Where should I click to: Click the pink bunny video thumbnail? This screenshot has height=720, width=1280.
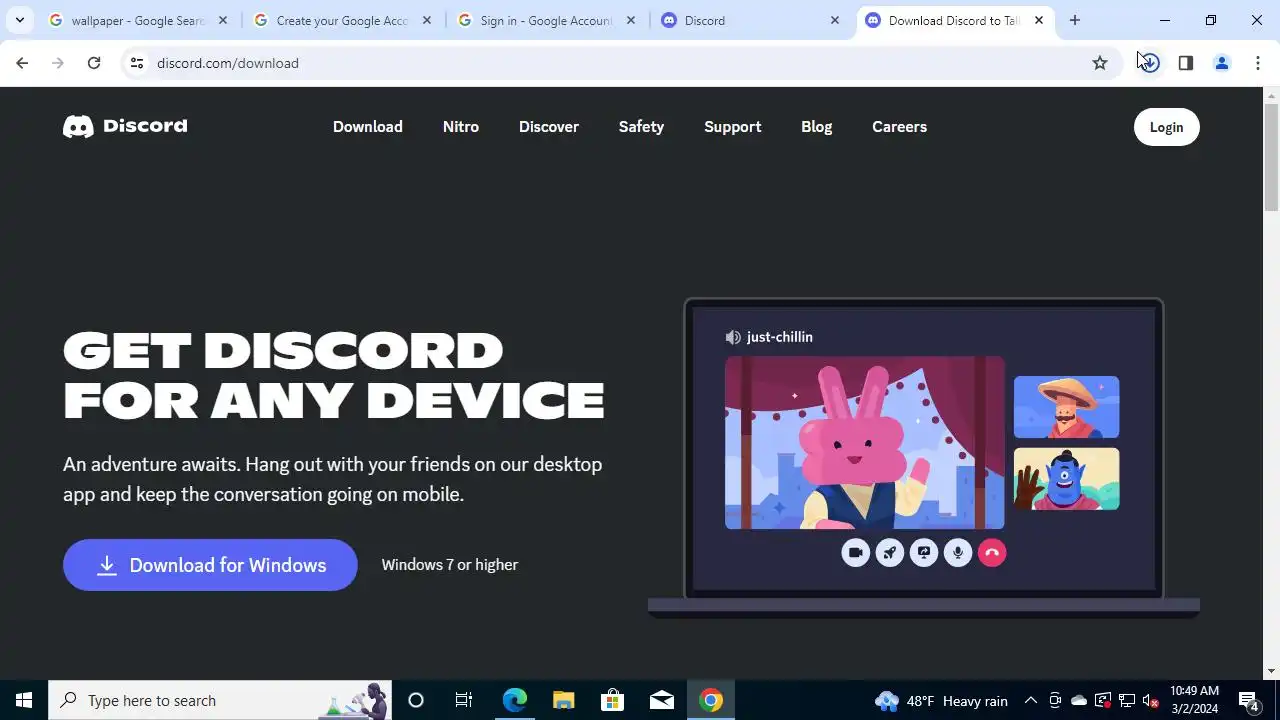click(x=865, y=442)
